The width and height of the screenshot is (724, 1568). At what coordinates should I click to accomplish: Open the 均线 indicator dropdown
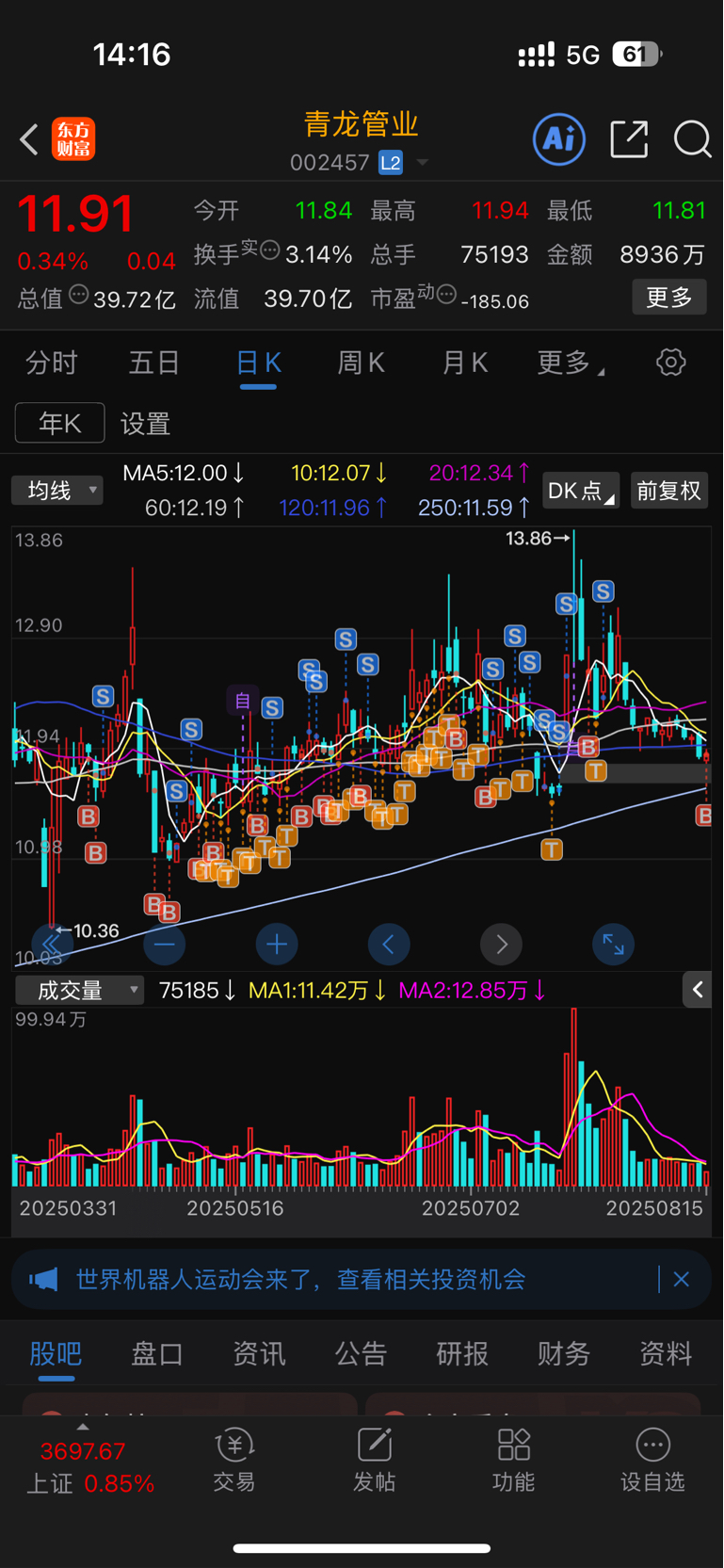pyautogui.click(x=56, y=490)
